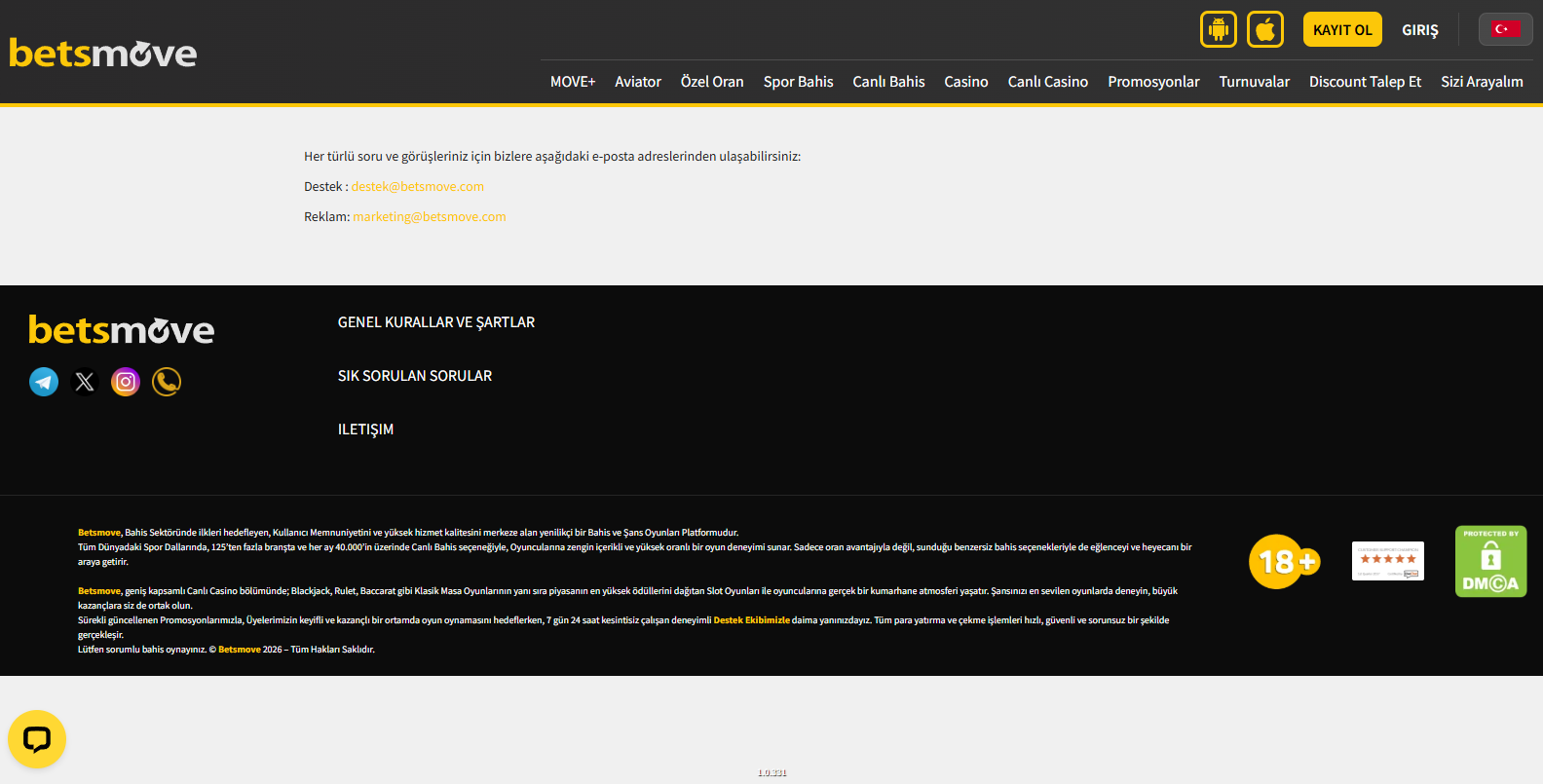Download the Android app via header icon

(x=1218, y=29)
